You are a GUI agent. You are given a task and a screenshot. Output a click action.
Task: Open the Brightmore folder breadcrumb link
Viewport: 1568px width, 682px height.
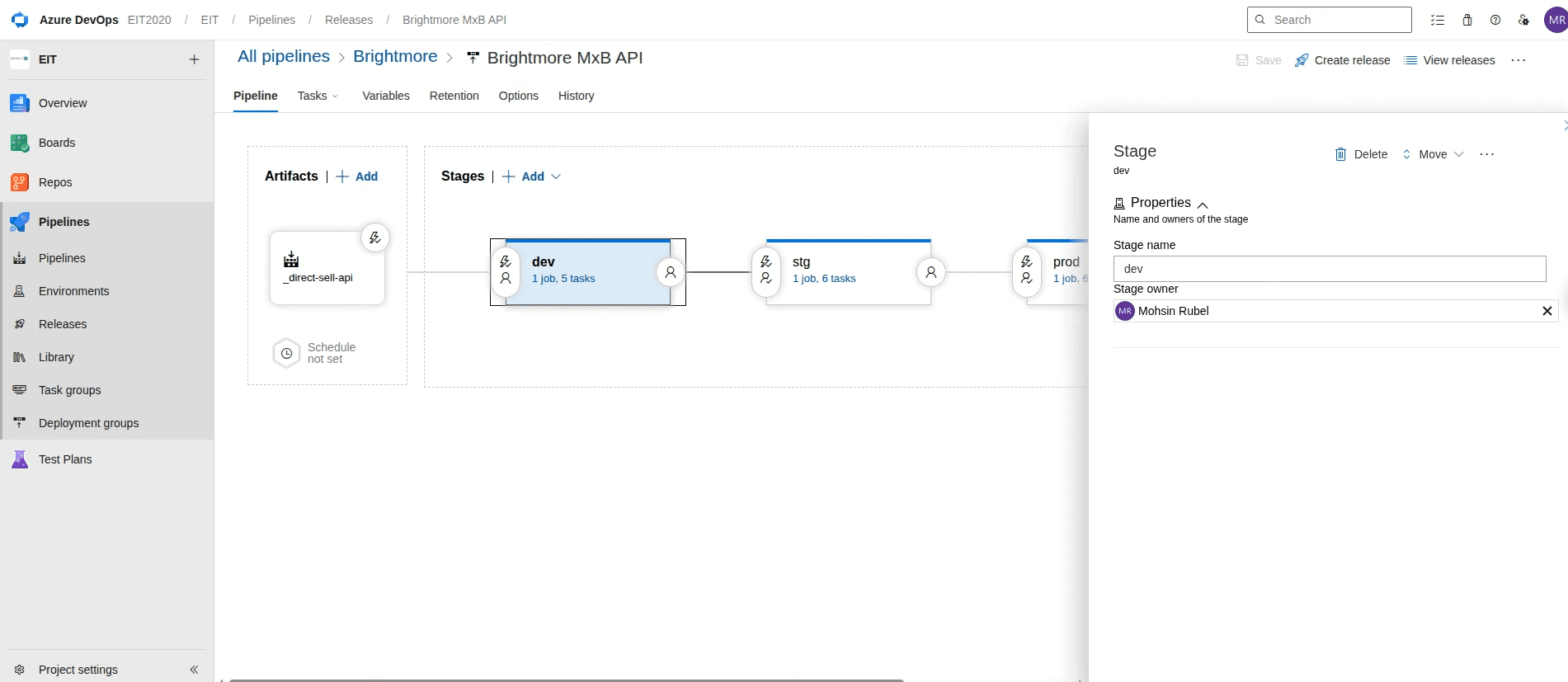click(x=395, y=57)
